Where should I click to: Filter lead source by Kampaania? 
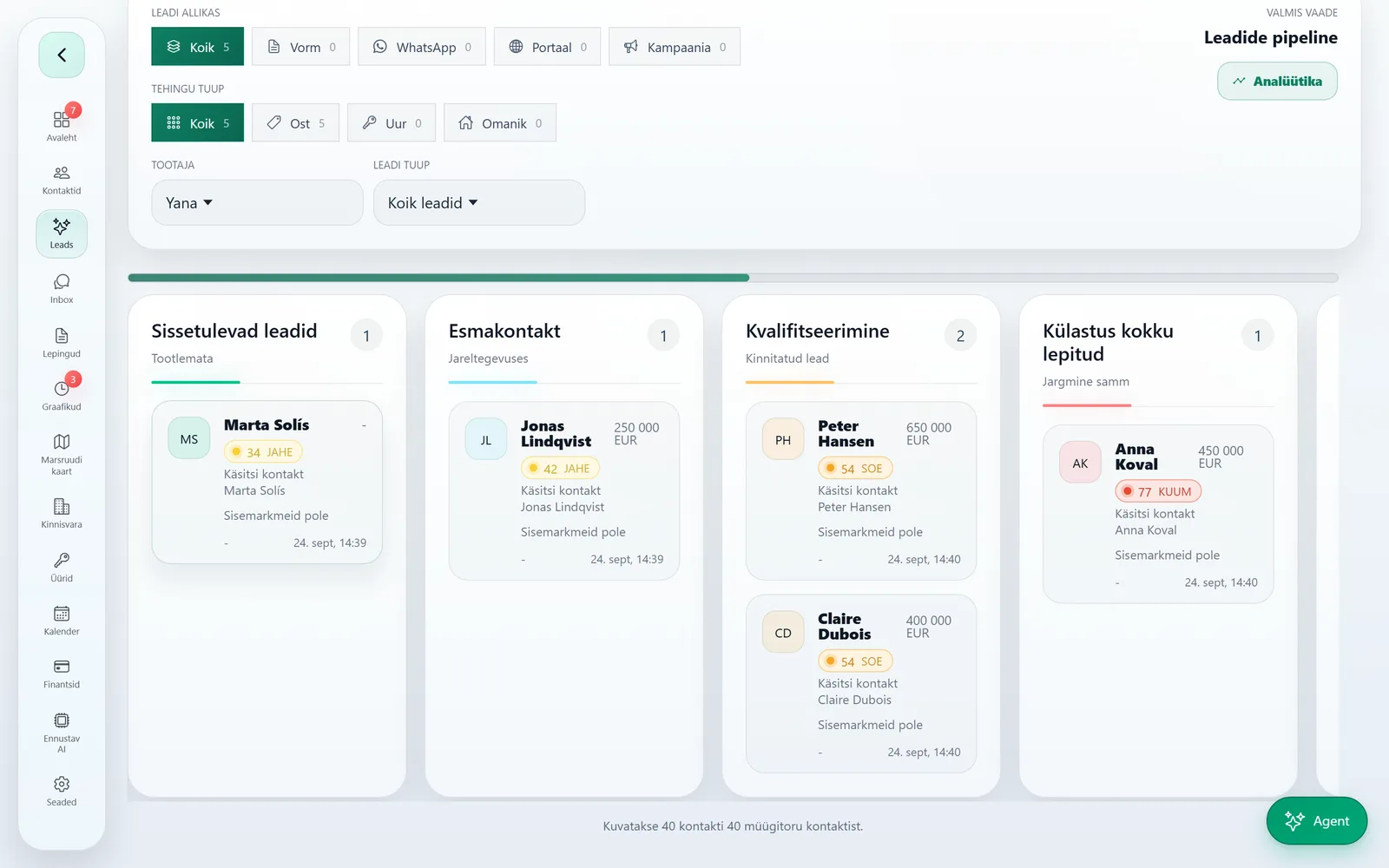(674, 47)
